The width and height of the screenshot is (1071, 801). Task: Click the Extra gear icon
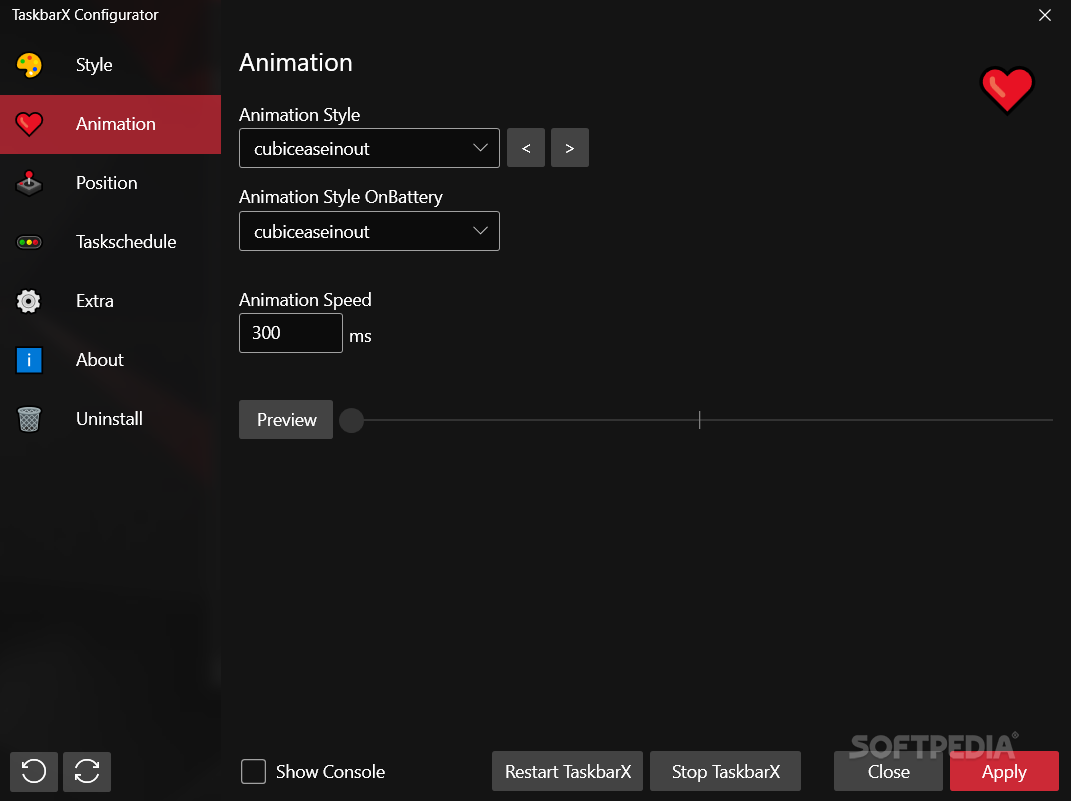pos(29,301)
